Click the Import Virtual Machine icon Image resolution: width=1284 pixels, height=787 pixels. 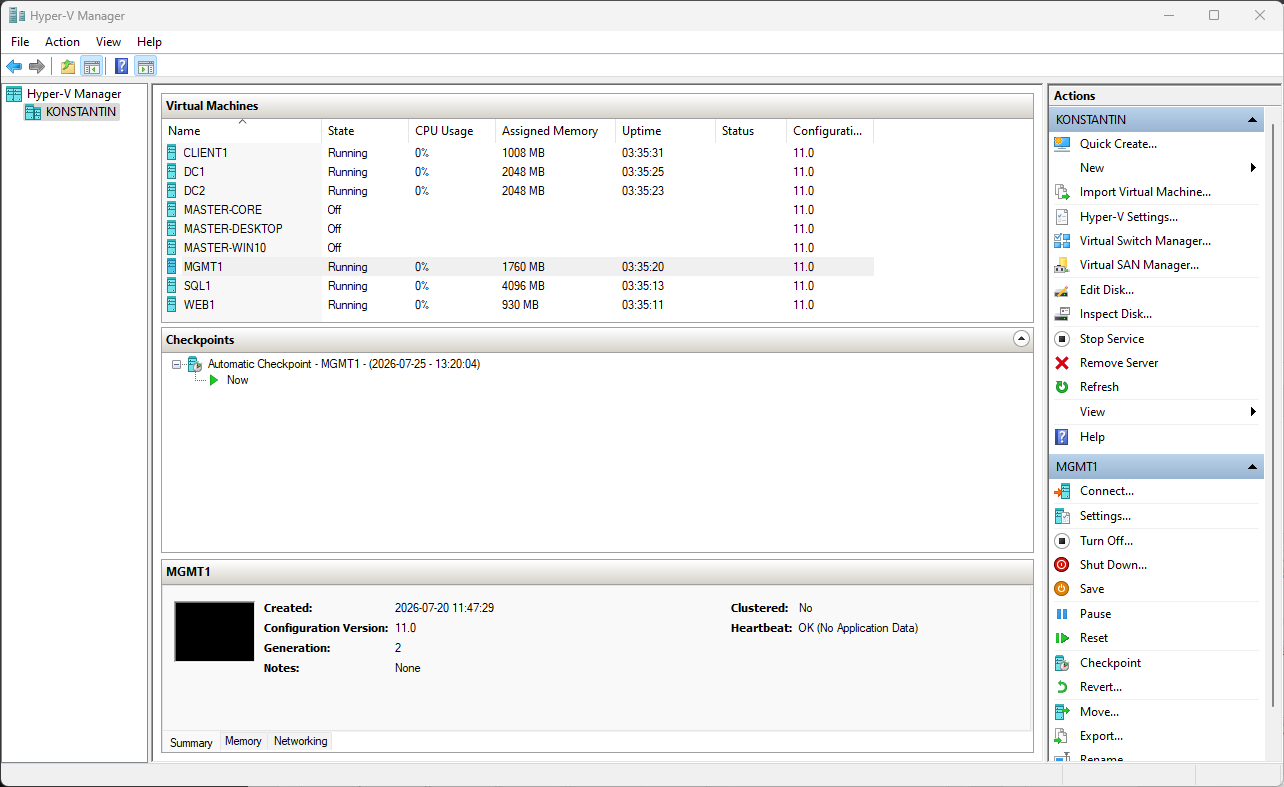1062,192
